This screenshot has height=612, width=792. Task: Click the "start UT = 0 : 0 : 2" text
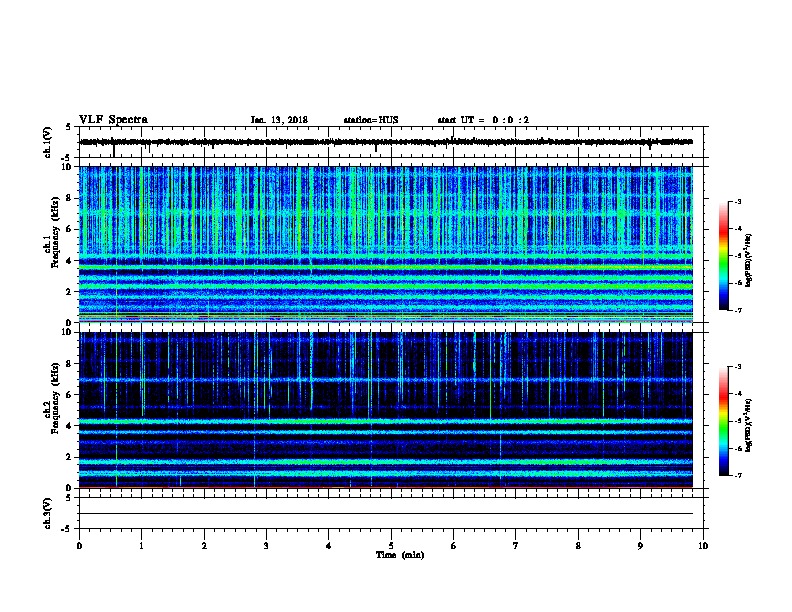pos(483,120)
